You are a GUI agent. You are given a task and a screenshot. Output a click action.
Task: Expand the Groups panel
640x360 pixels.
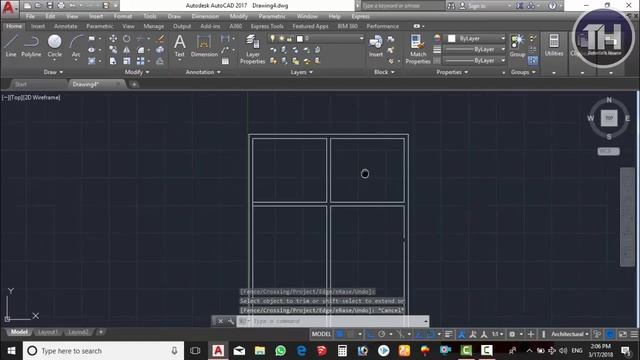click(x=523, y=72)
